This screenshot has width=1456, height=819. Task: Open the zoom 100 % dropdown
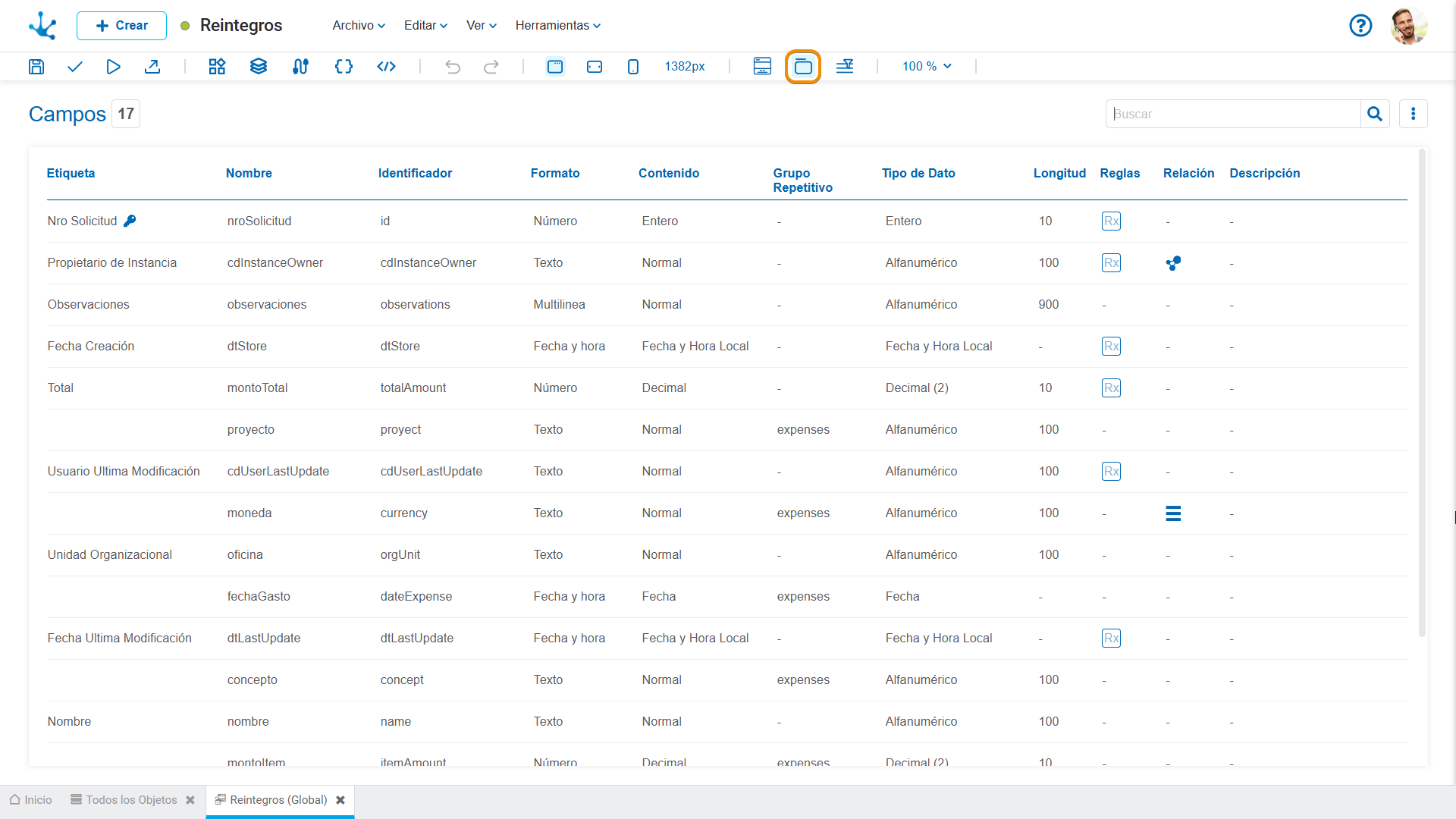point(927,67)
